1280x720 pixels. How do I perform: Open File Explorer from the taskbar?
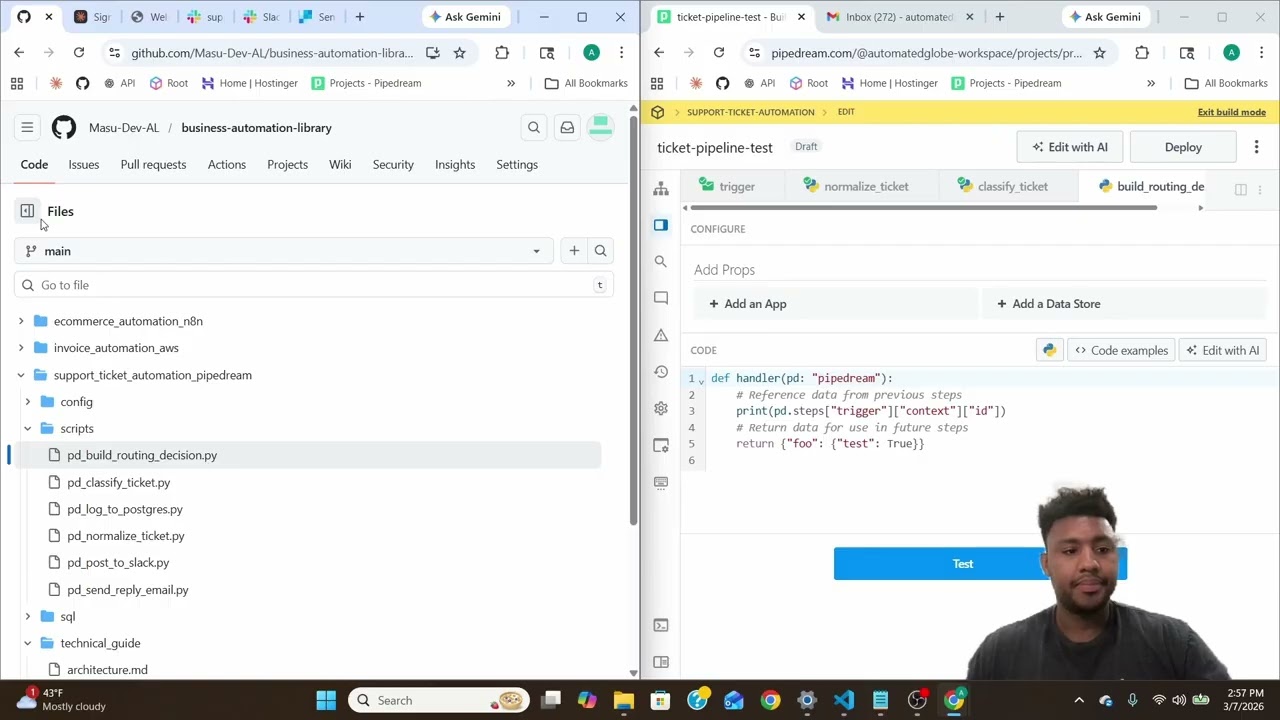coord(623,700)
